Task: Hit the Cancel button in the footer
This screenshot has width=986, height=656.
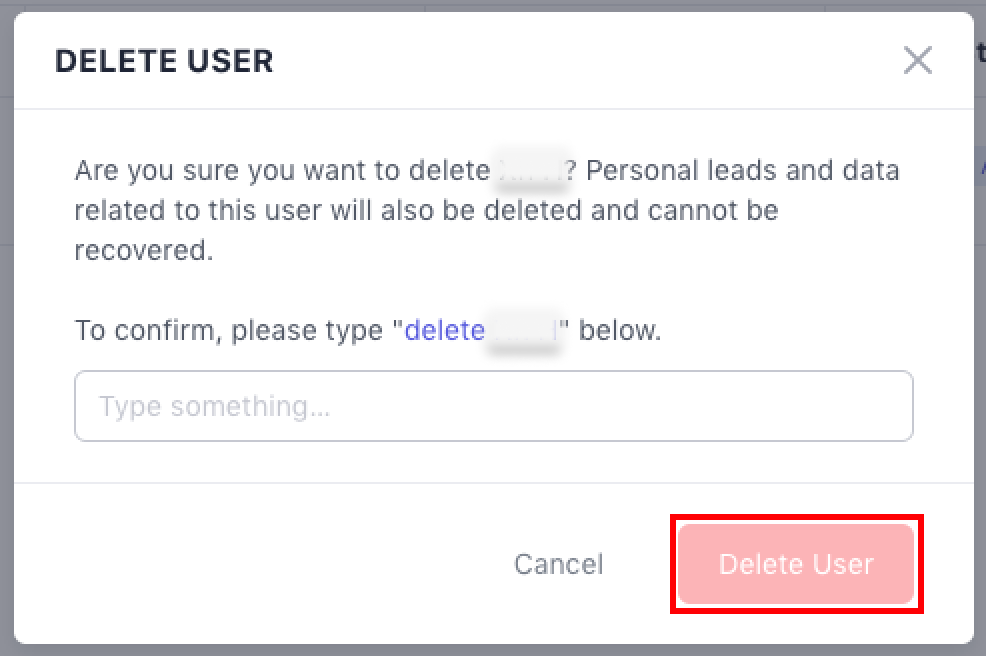Action: 558,564
